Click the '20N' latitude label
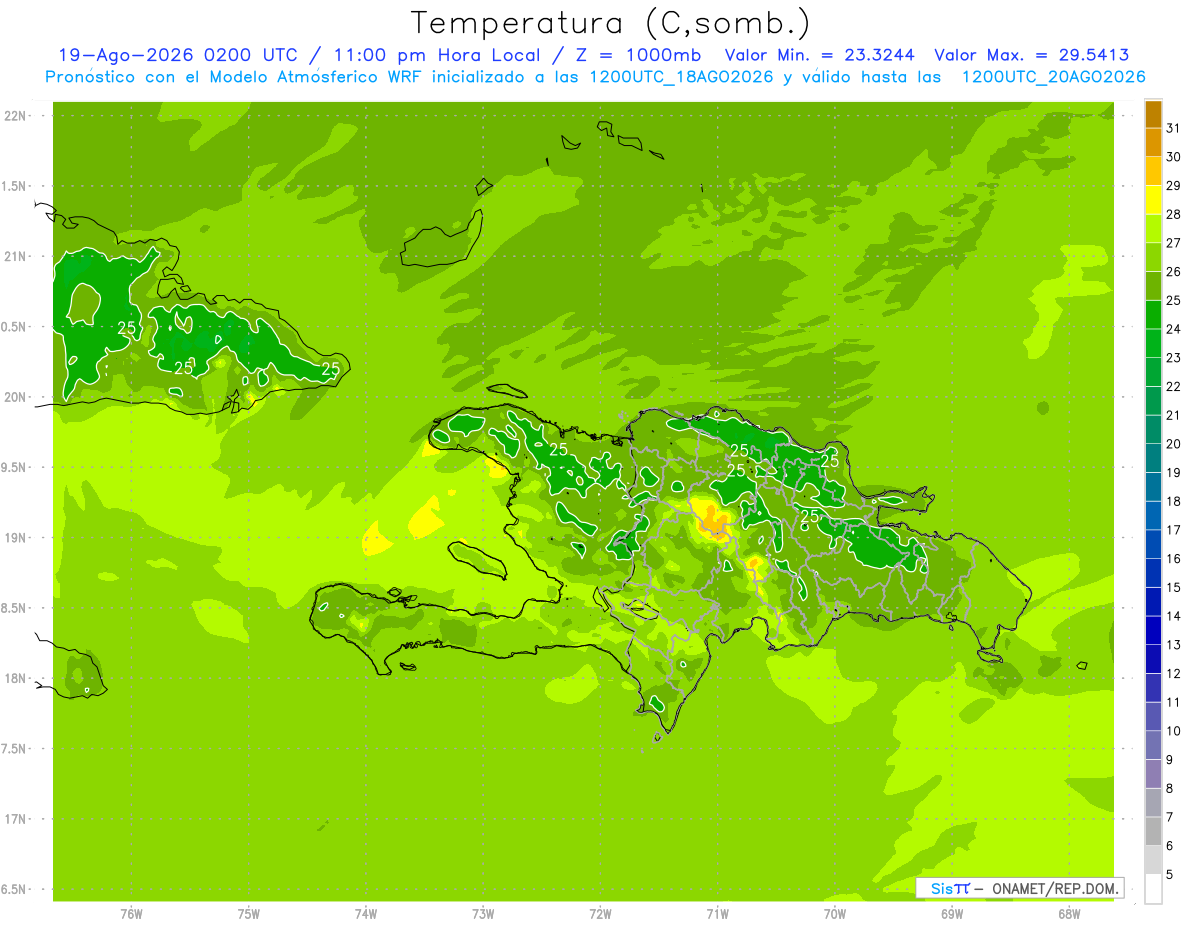This screenshot has width=1200, height=927. (x=15, y=397)
